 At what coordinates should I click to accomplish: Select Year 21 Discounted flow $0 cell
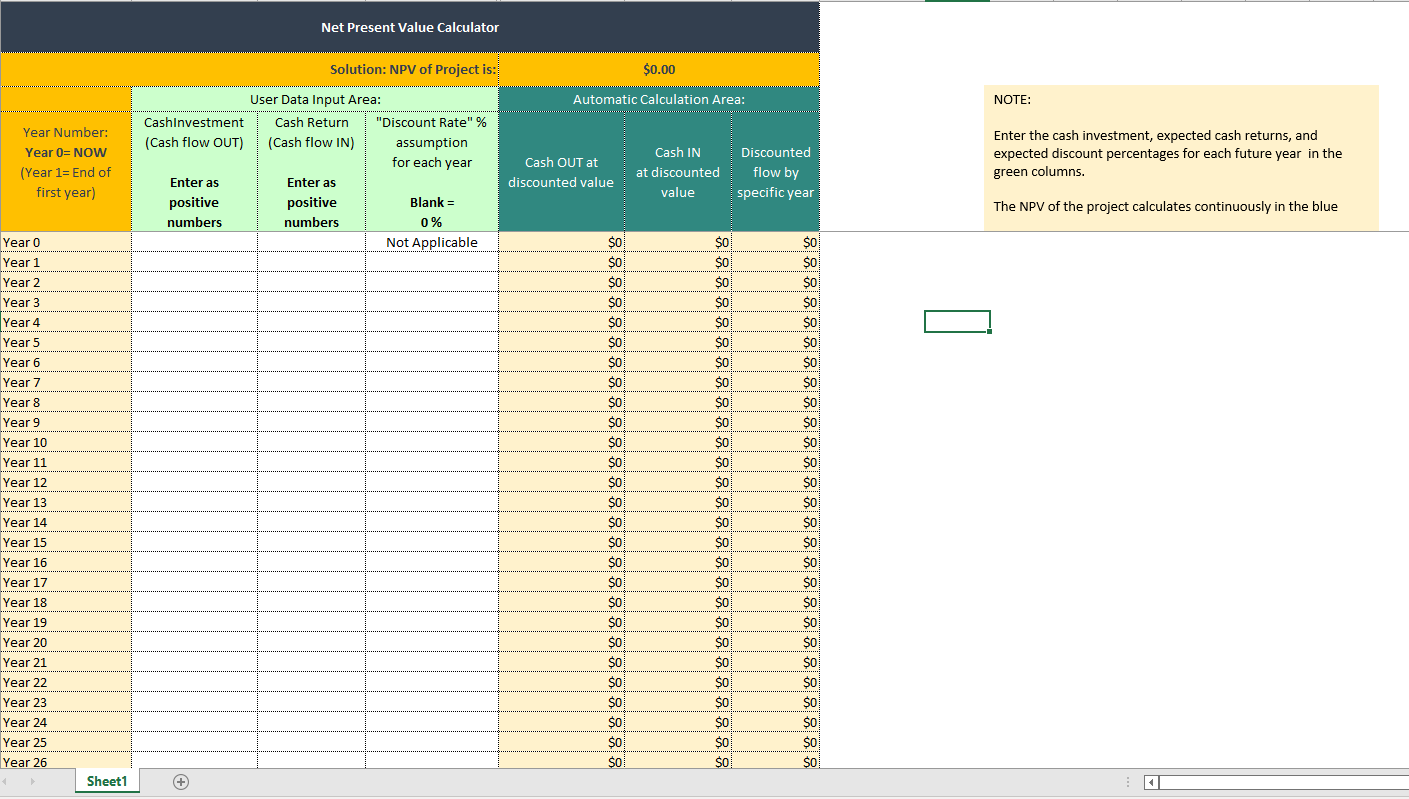point(776,662)
